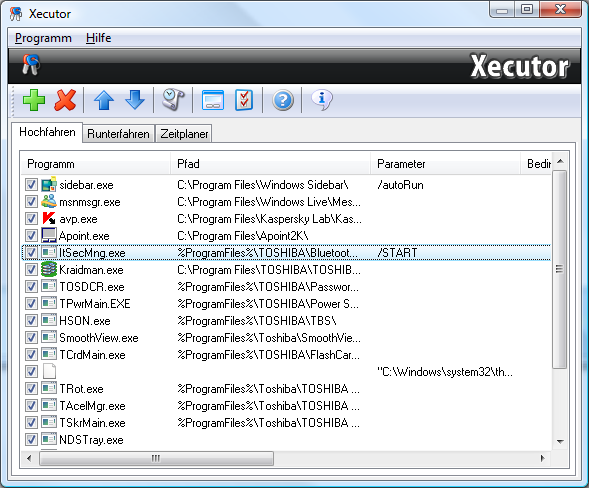Toggle the TSkrMain.exe checkbox
Viewport: 589px width, 488px height.
(x=31, y=423)
